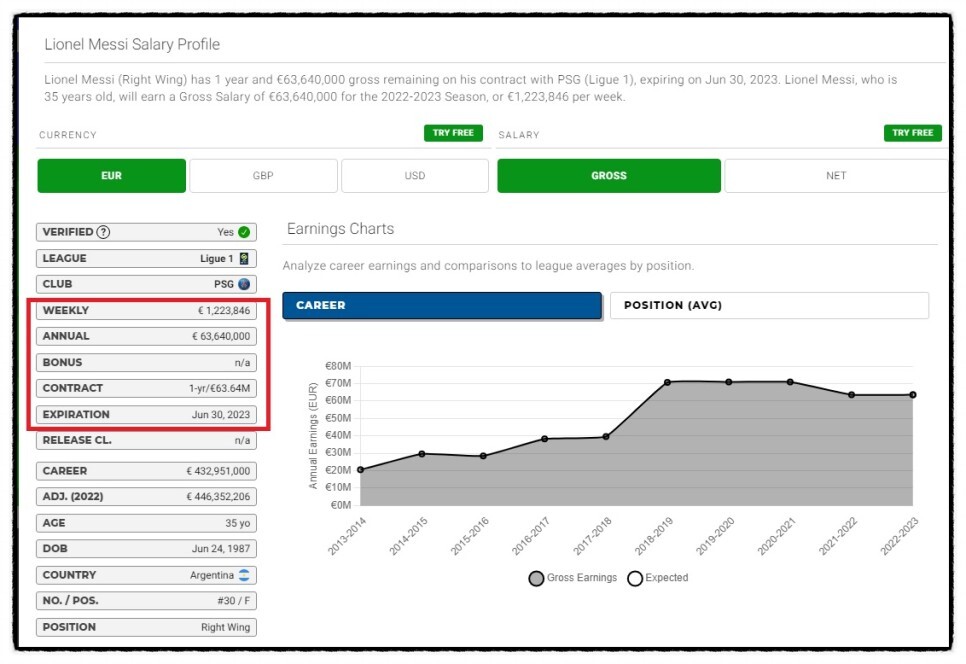966x664 pixels.
Task: Click the Annual value € 63,640,000
Action: coord(221,336)
